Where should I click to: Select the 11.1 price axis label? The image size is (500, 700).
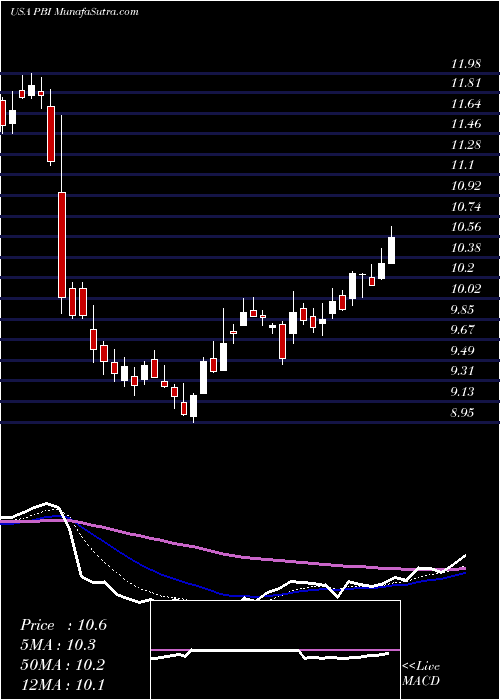pos(462,165)
